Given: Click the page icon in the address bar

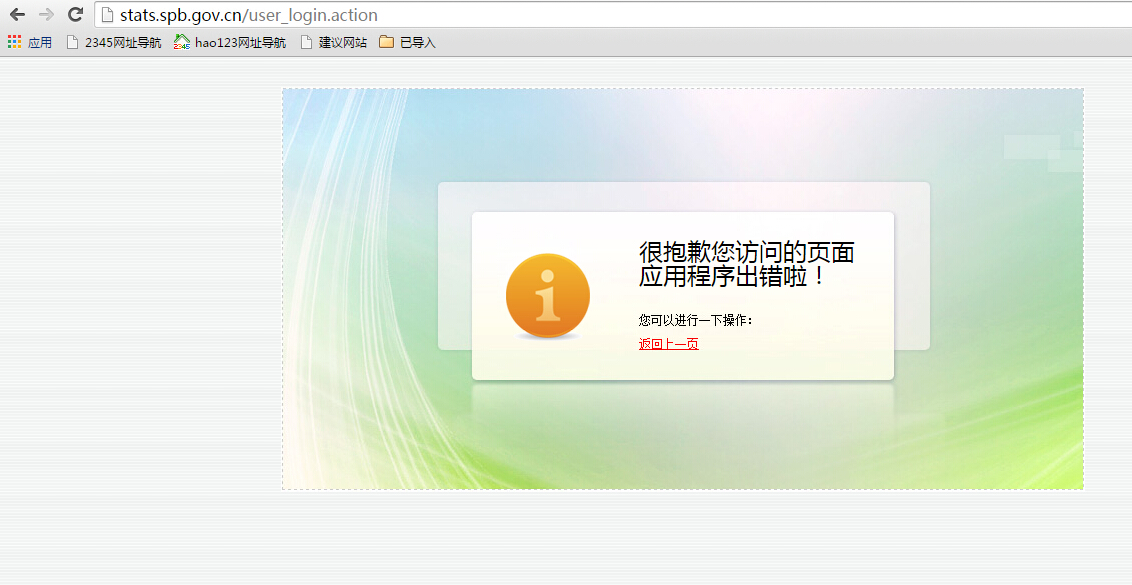Looking at the screenshot, I should pyautogui.click(x=107, y=14).
